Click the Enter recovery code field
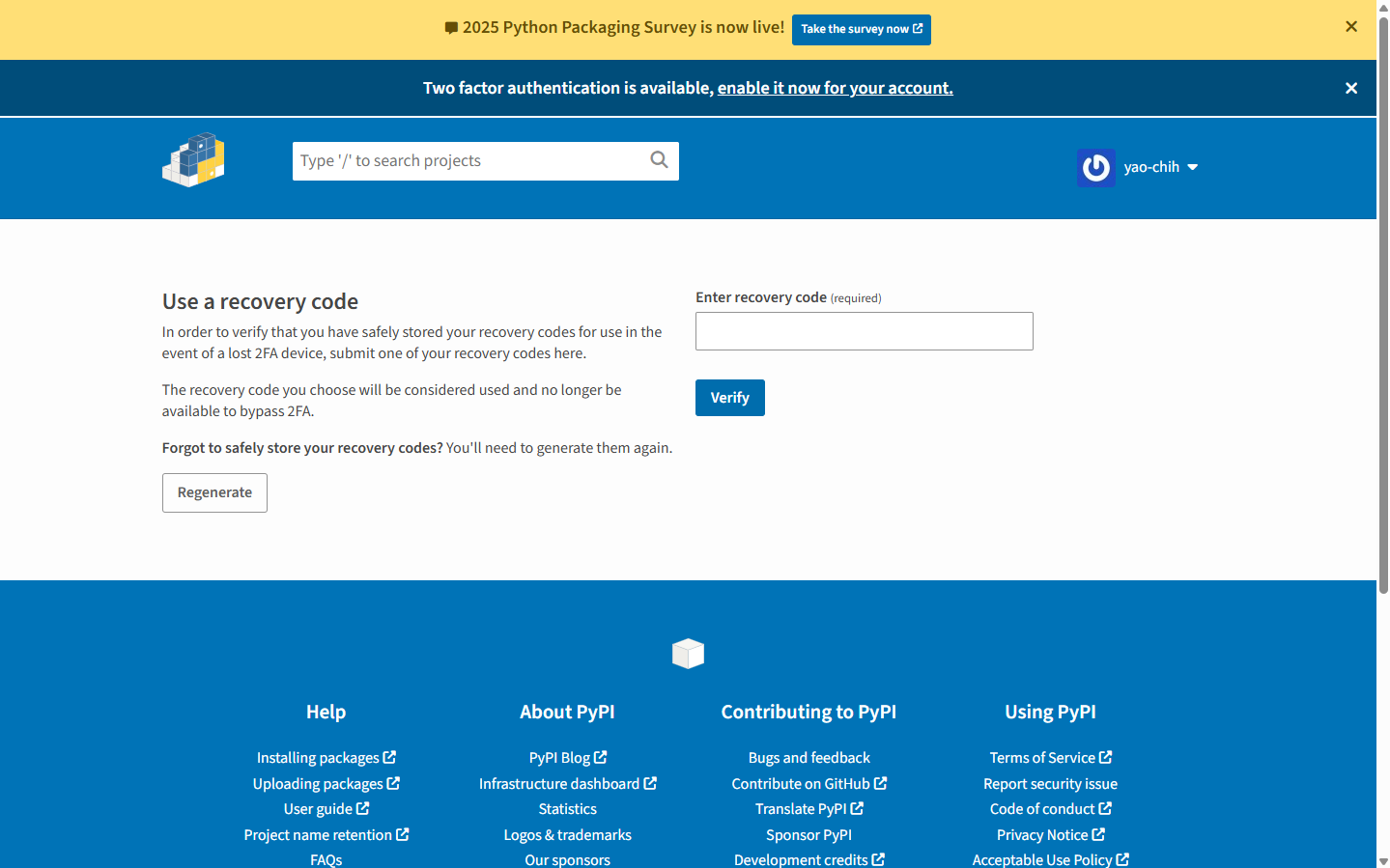The width and height of the screenshot is (1390, 868). pos(865,331)
